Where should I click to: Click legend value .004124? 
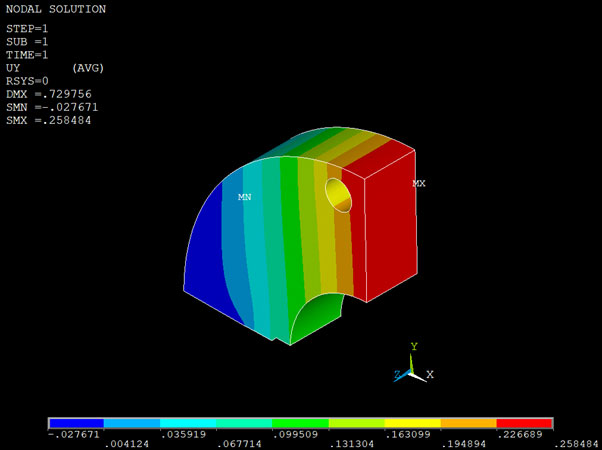tap(127, 444)
